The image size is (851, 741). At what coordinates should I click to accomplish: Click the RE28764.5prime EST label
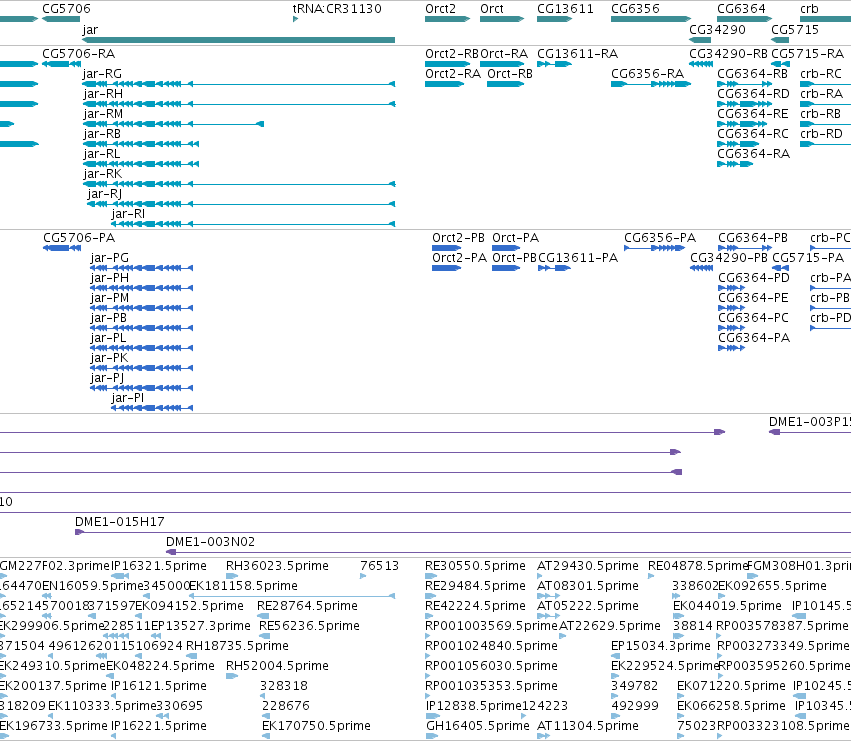click(307, 606)
